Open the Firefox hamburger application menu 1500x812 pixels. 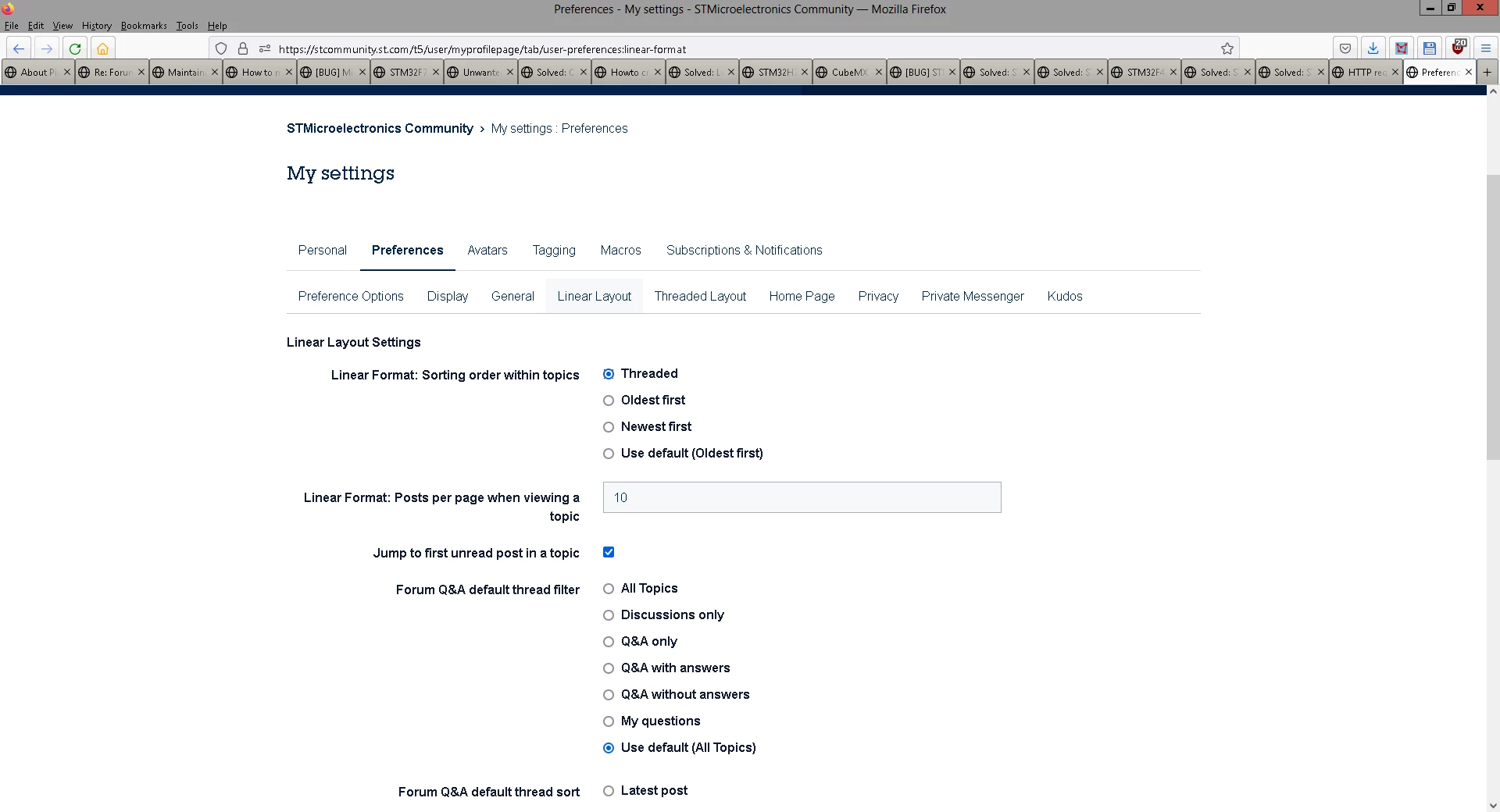click(x=1486, y=48)
